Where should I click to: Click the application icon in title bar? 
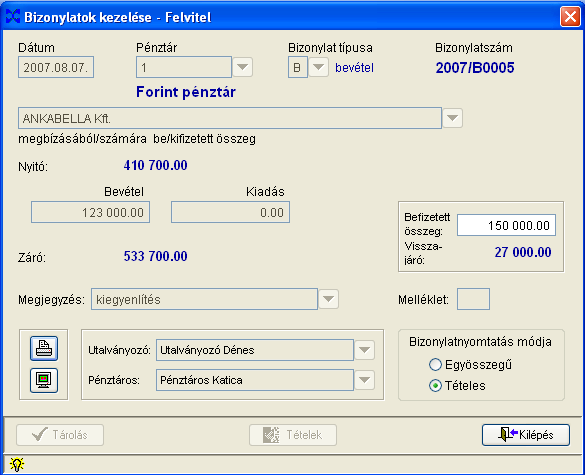click(13, 16)
